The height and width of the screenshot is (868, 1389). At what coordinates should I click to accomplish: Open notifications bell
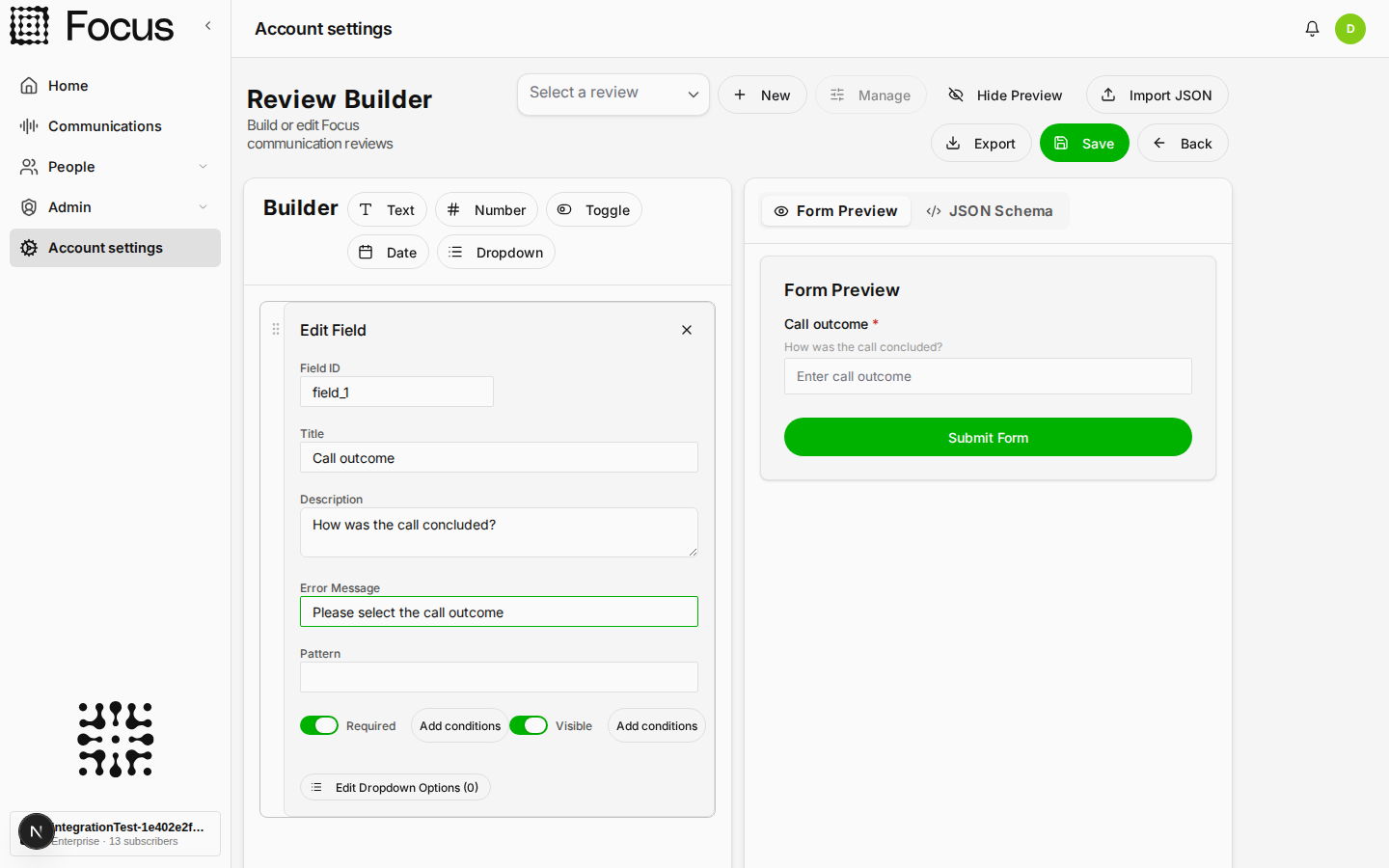pos(1312,29)
